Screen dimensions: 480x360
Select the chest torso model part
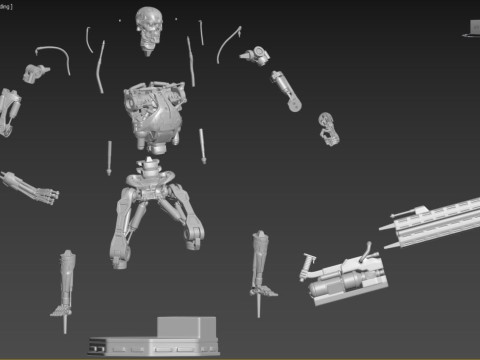click(x=154, y=117)
